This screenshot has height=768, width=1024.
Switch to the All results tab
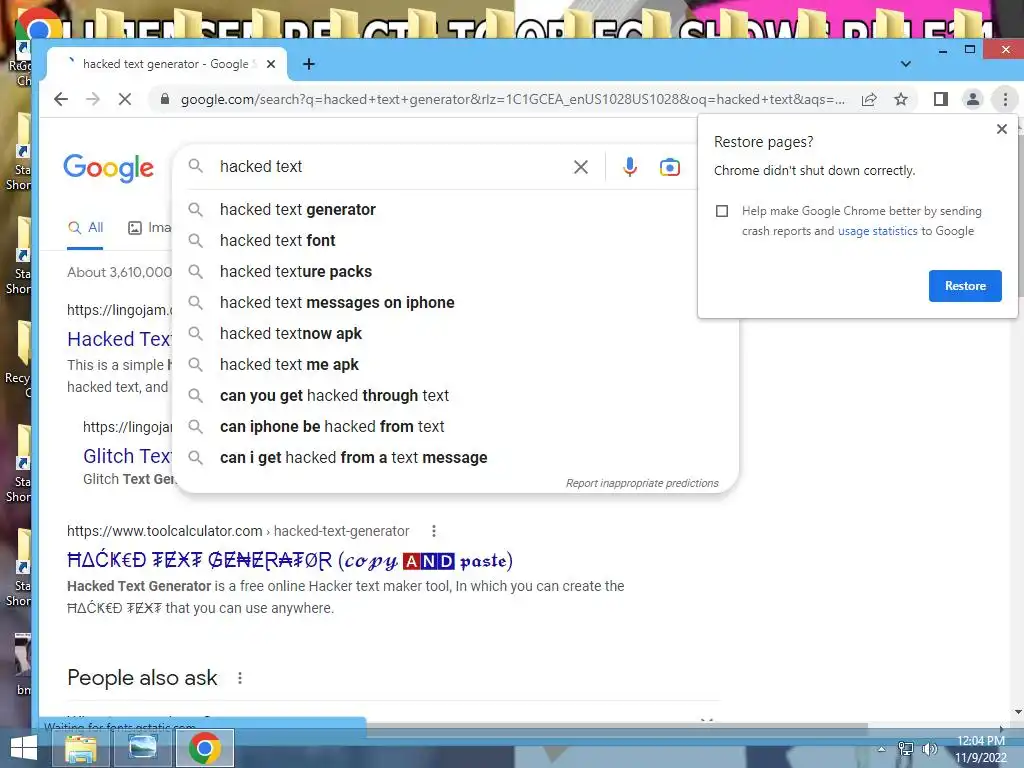[x=86, y=227]
